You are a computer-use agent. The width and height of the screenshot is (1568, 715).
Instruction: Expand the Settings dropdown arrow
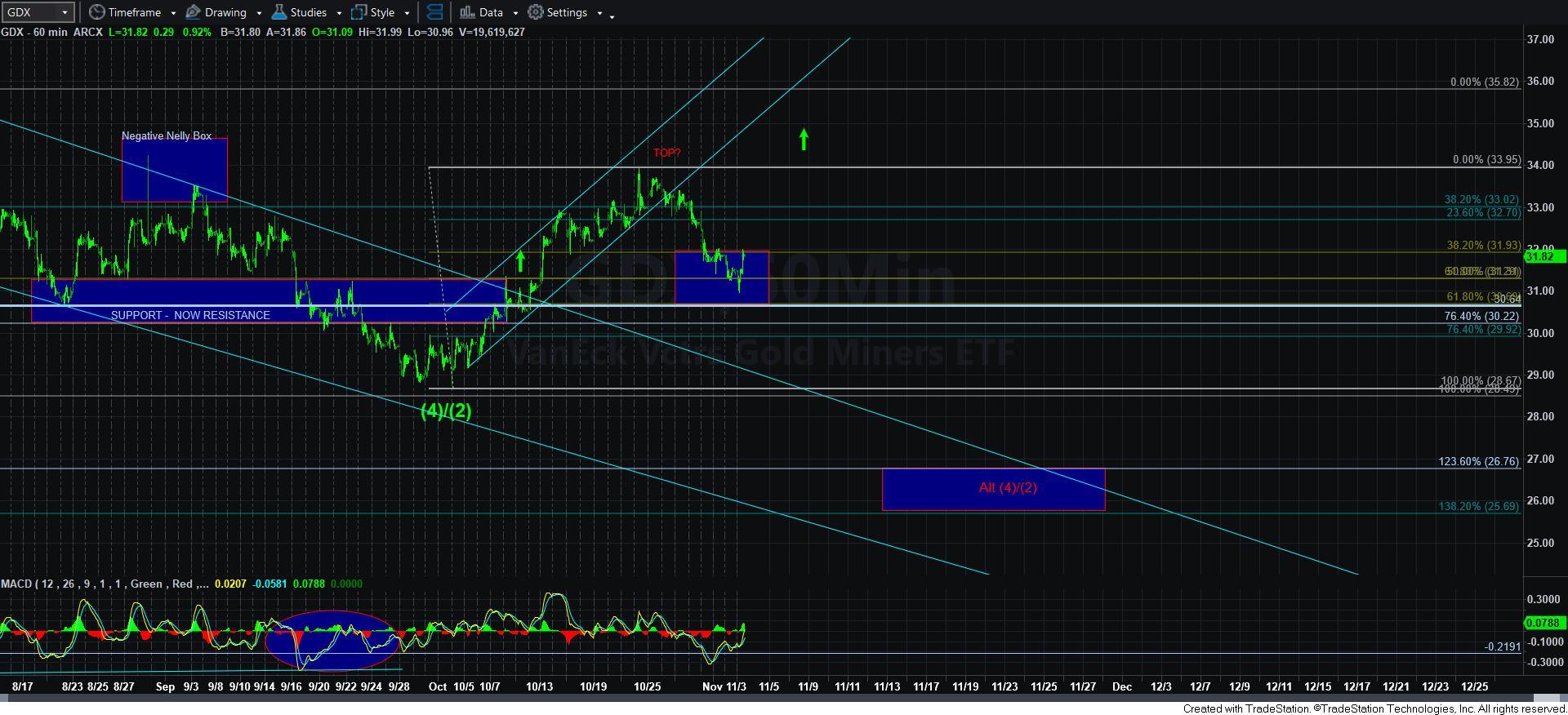point(599,13)
